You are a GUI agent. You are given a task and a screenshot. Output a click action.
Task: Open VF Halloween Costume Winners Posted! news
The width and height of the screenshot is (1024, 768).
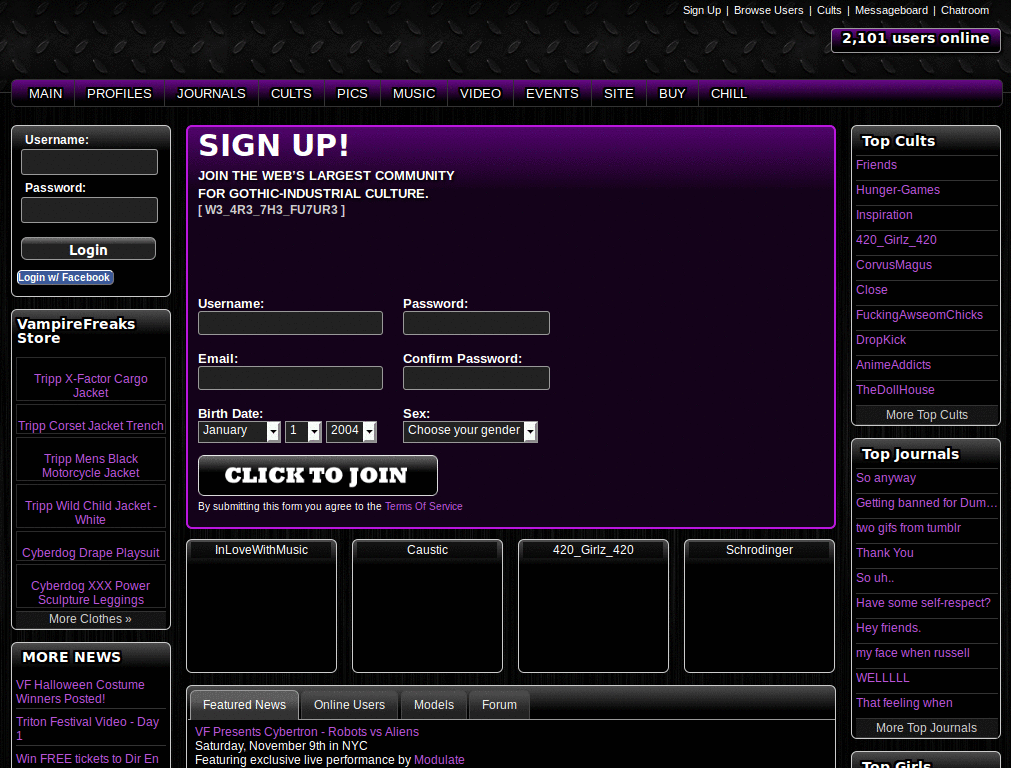point(80,692)
